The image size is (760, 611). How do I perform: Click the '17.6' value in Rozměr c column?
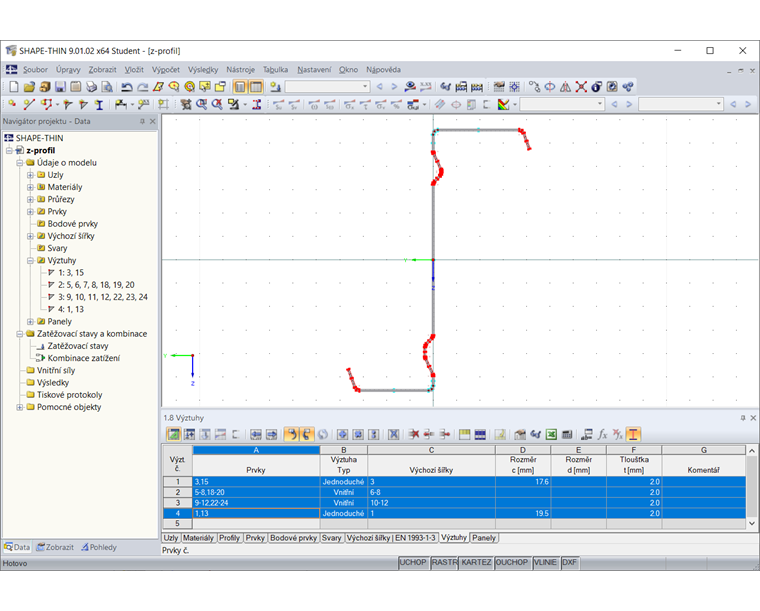pyautogui.click(x=523, y=482)
